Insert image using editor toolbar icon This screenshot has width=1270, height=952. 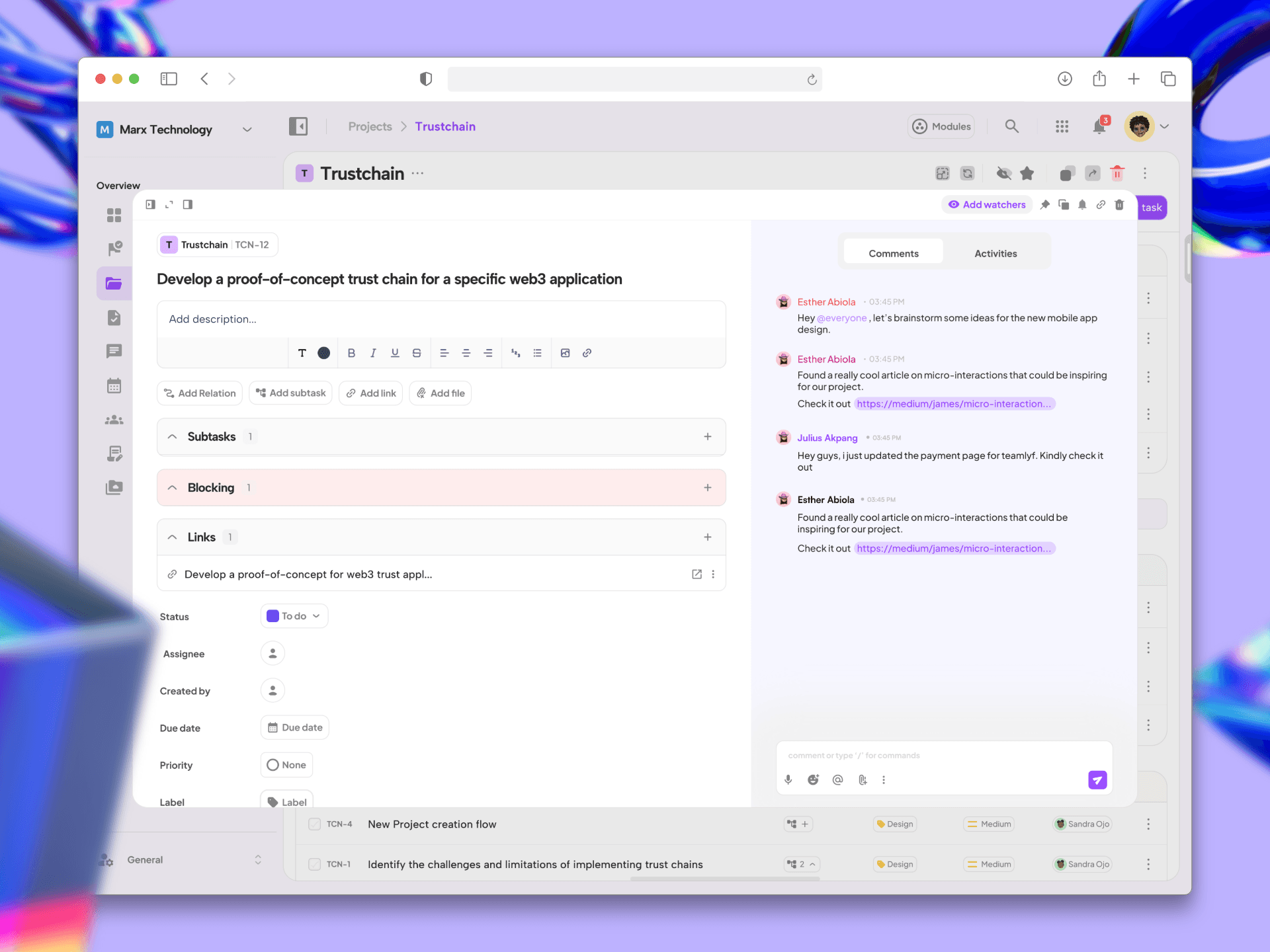565,353
